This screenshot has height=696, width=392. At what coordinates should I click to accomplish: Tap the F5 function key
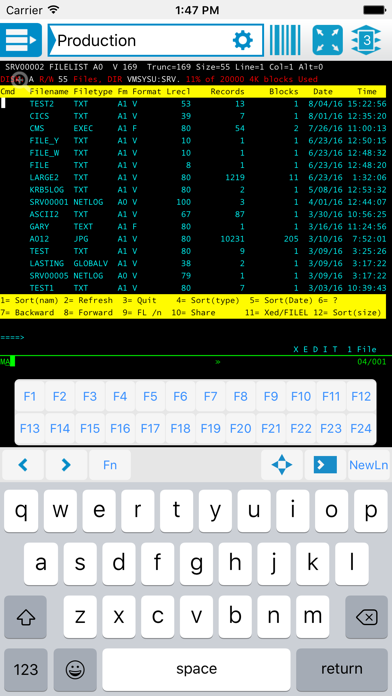pyautogui.click(x=150, y=396)
